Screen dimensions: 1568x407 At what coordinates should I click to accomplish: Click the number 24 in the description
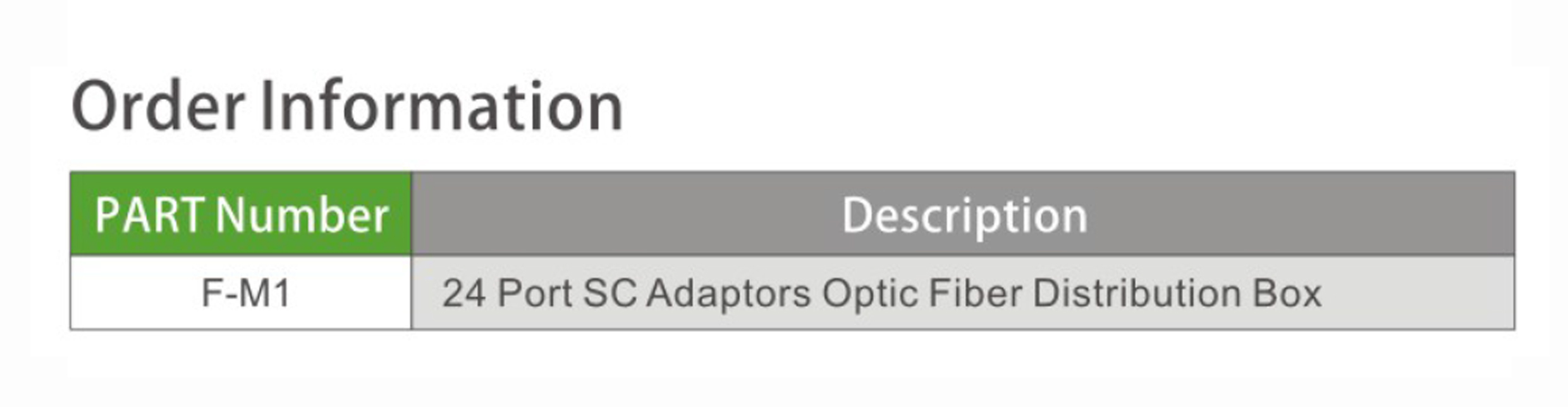pos(463,294)
